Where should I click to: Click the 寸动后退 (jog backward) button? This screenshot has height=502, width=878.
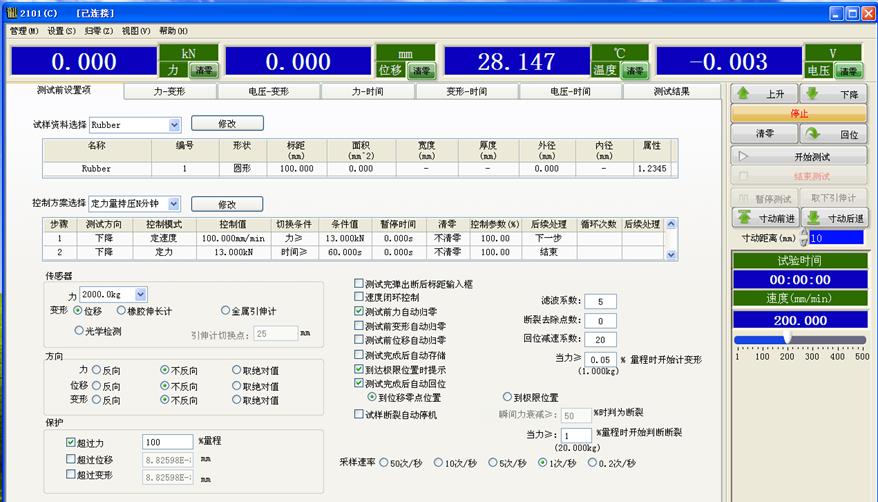(834, 217)
